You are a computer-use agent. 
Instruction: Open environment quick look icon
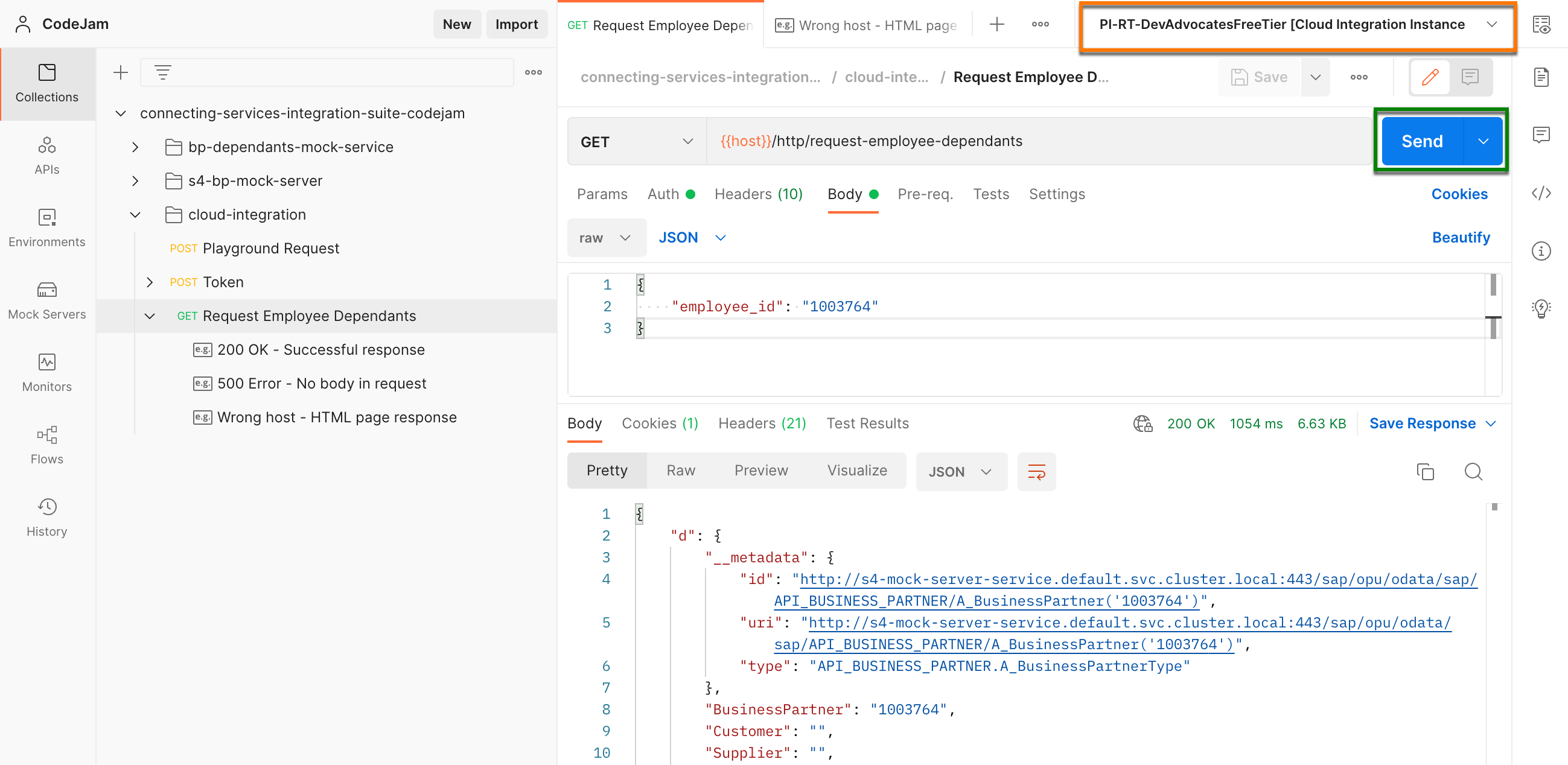point(1541,24)
